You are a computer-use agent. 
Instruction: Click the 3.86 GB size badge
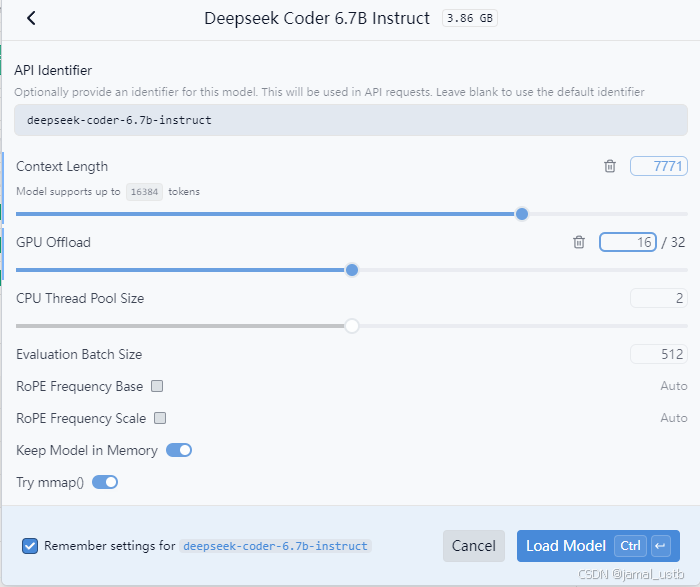[x=470, y=18]
